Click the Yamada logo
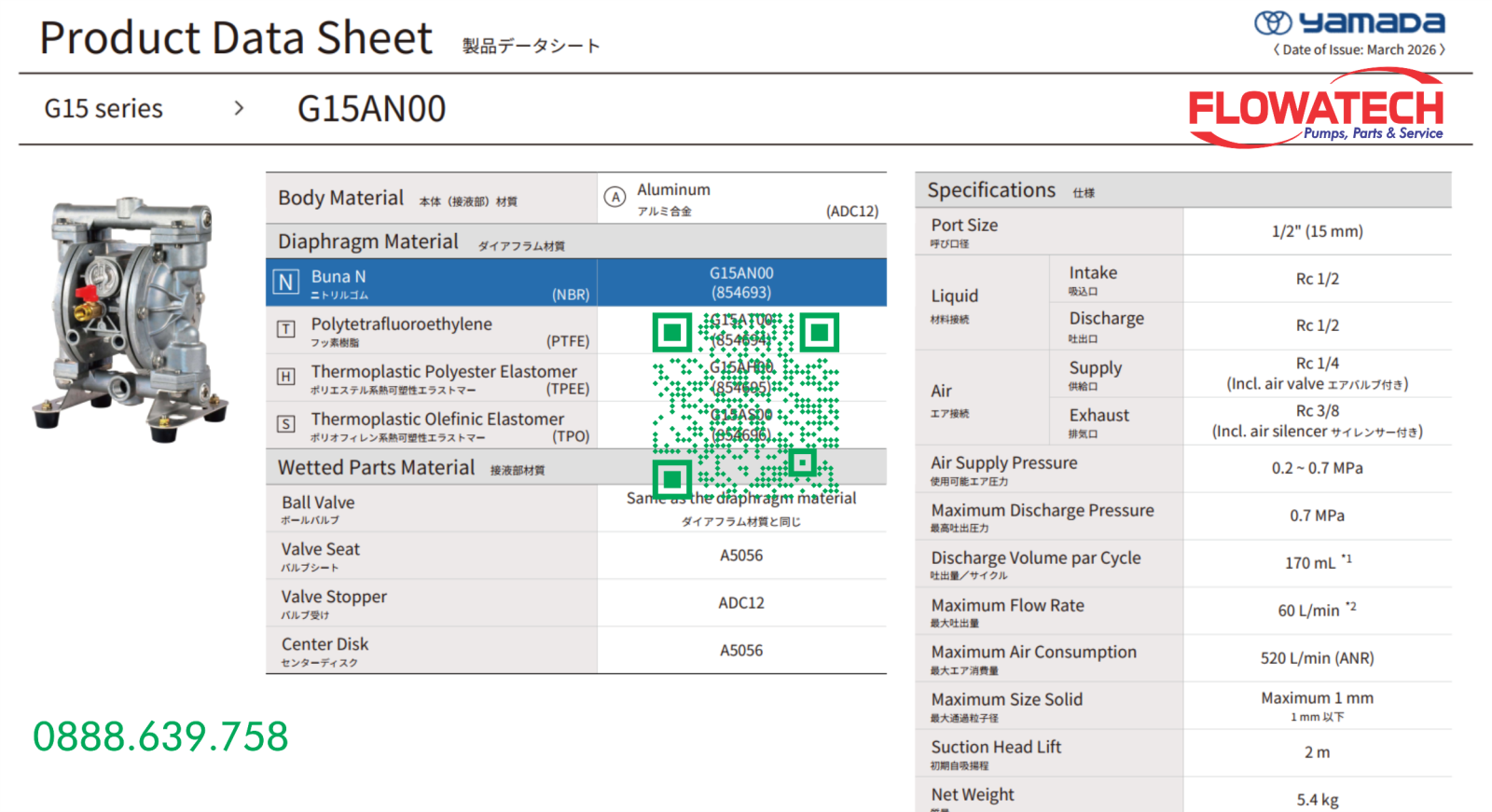This screenshot has height=812, width=1492. click(1349, 22)
